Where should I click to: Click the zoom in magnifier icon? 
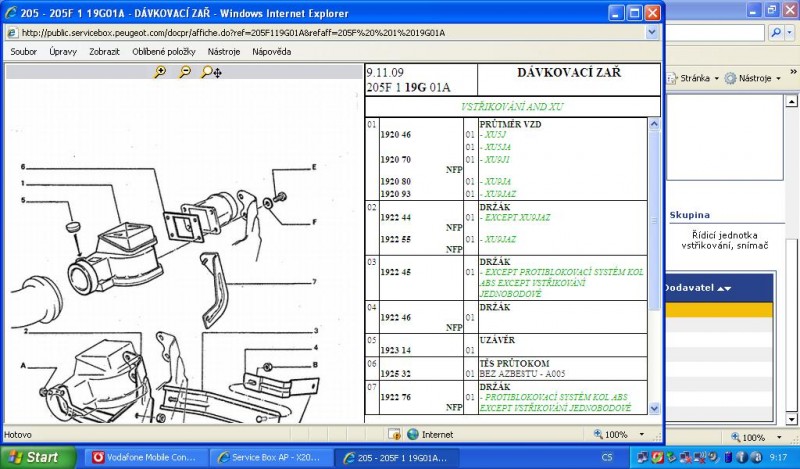pos(160,72)
